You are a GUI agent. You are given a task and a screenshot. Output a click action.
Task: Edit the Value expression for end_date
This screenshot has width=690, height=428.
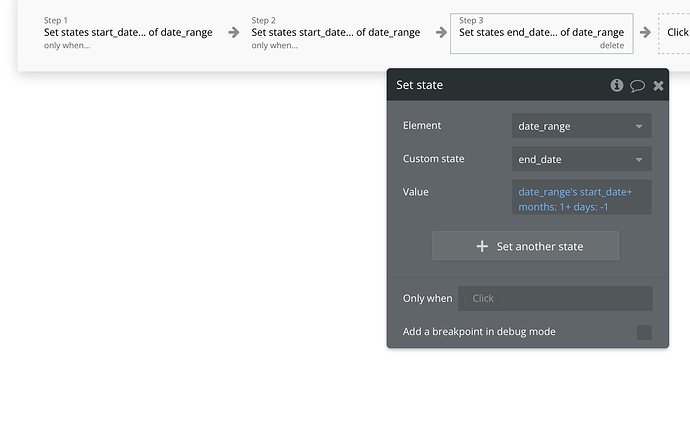[581, 198]
